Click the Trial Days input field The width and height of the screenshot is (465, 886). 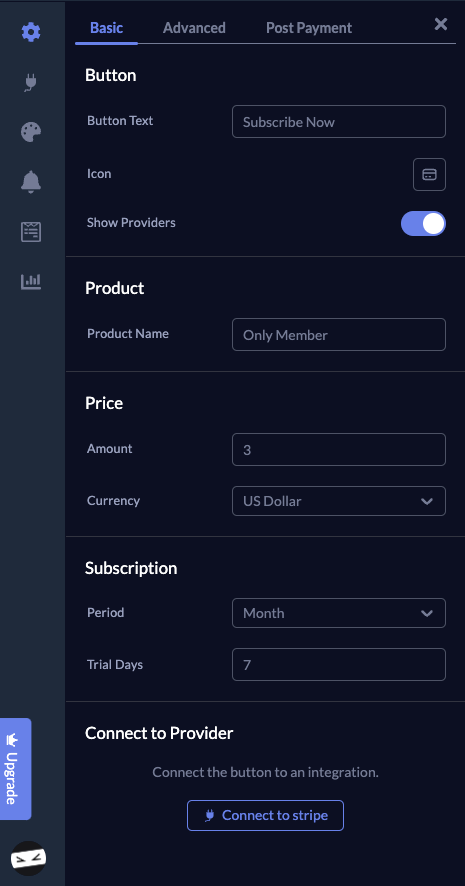[x=339, y=664]
